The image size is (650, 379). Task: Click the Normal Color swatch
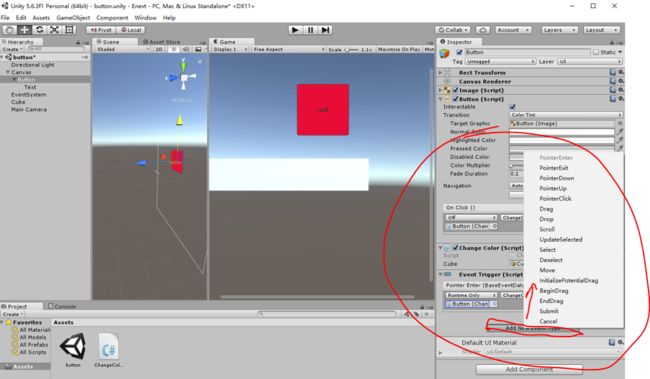[x=562, y=131]
